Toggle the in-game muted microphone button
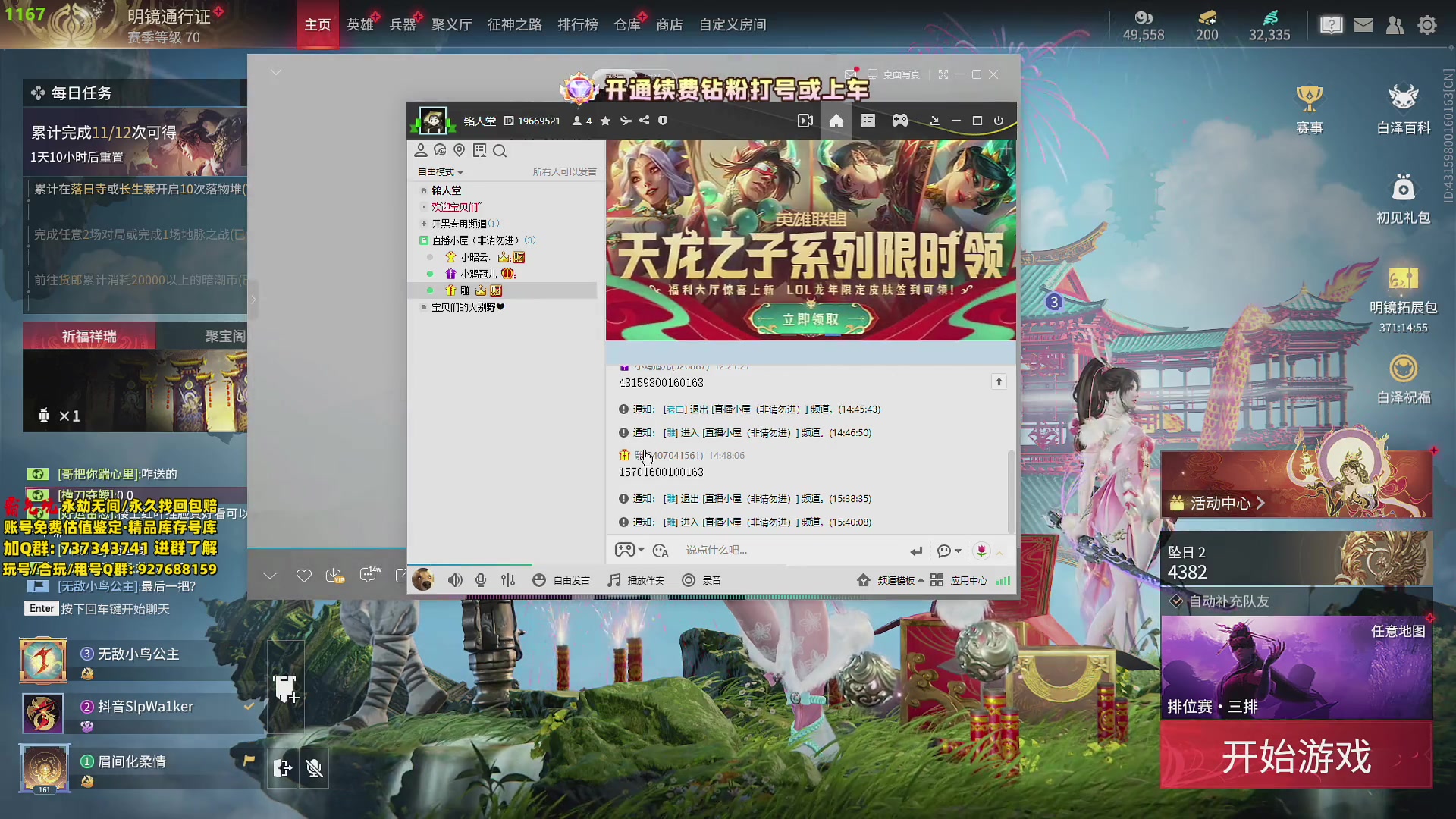 point(314,768)
